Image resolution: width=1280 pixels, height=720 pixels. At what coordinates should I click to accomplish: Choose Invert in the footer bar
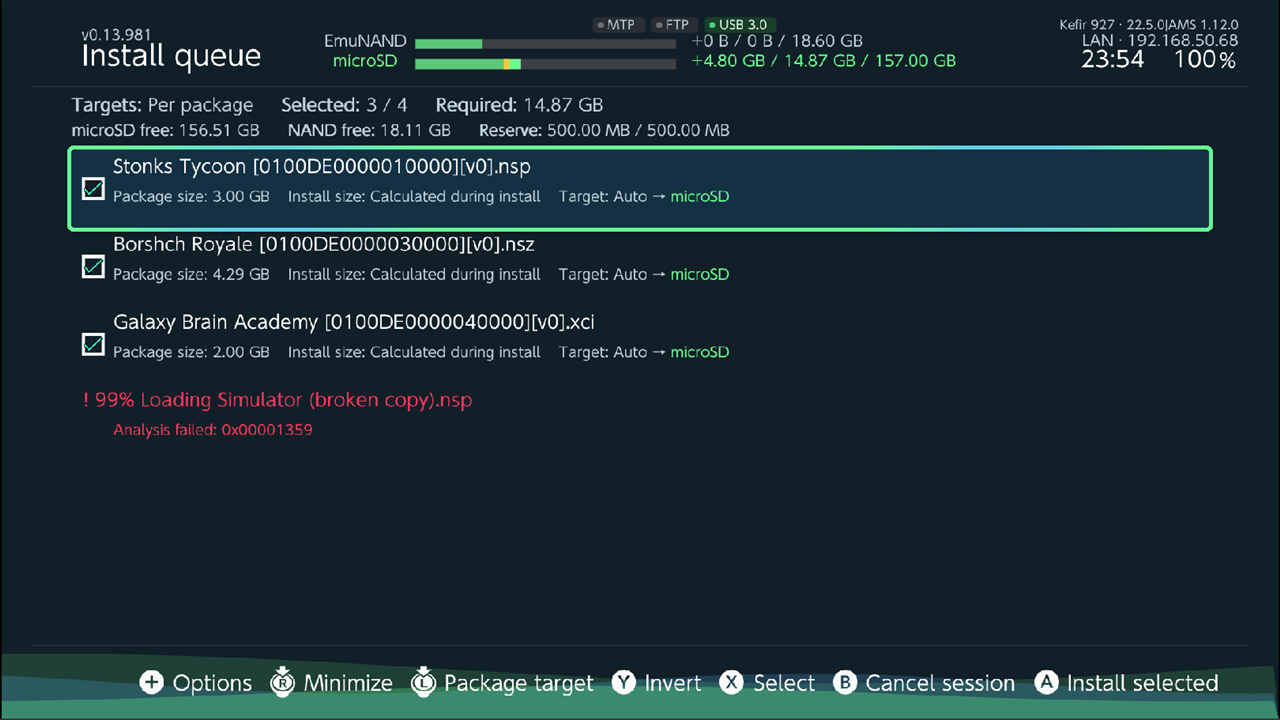(673, 684)
